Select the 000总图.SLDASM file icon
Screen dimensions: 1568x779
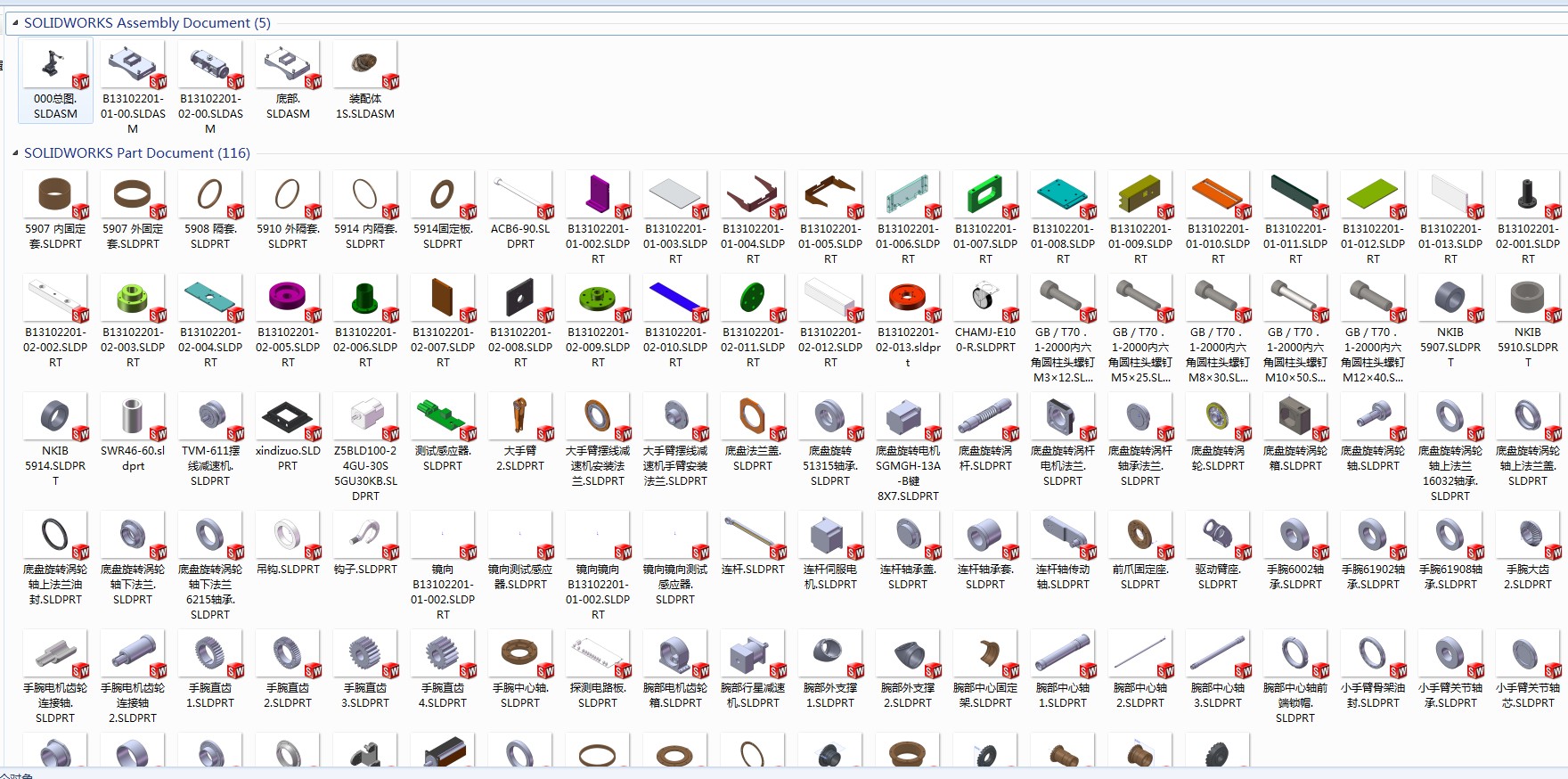coord(55,65)
